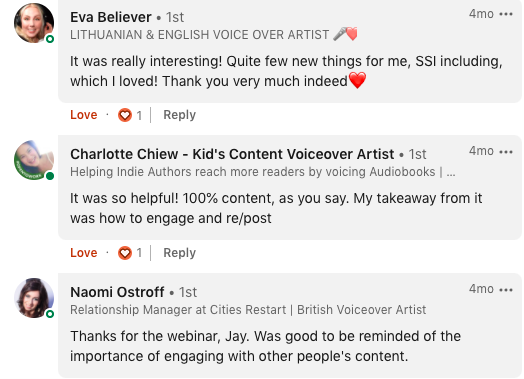The image size is (524, 379).
Task: Toggle Love reaction on Charlotte Chiew's comment
Action: [84, 253]
